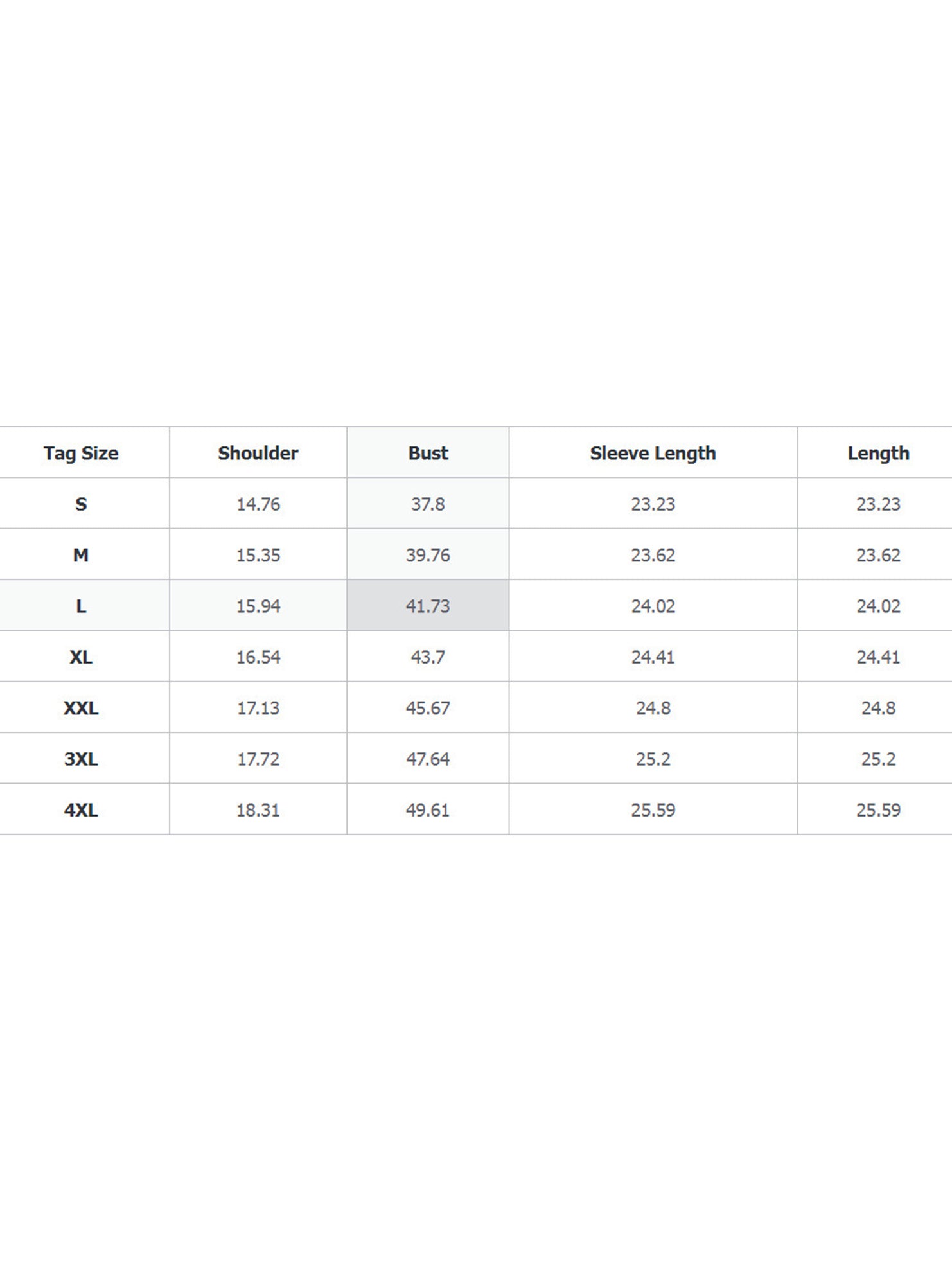Select the 4XL size row label
This screenshot has width=952, height=1263.
click(81, 809)
